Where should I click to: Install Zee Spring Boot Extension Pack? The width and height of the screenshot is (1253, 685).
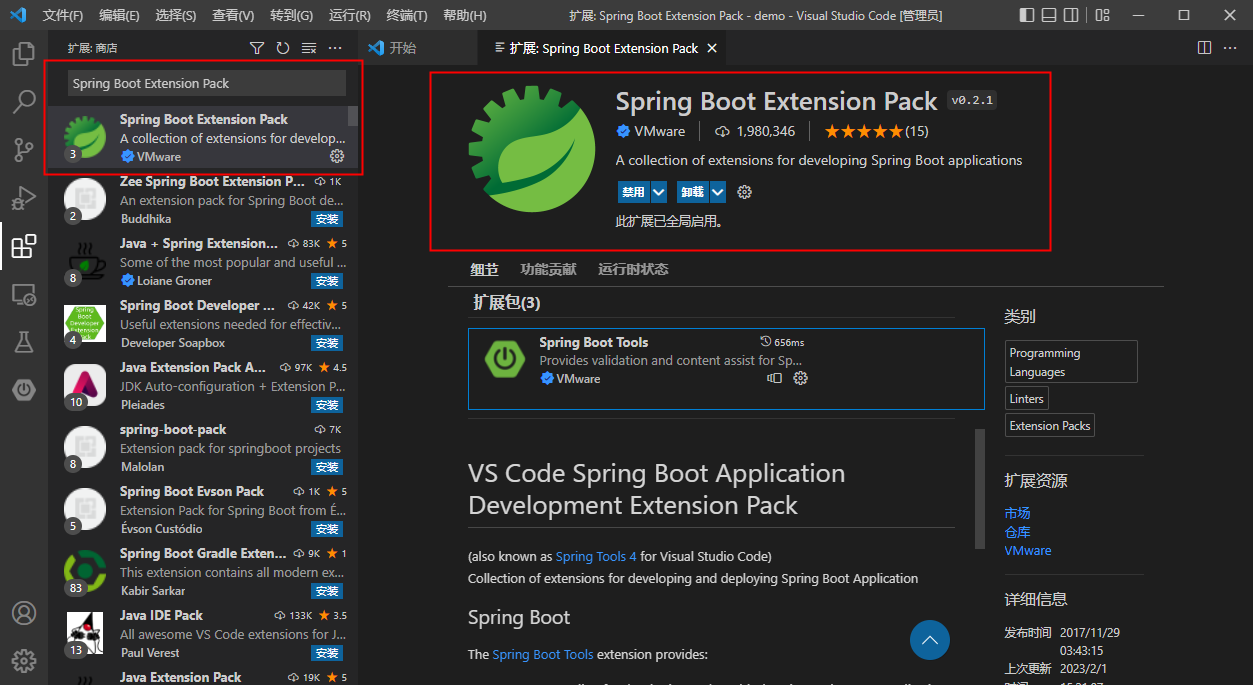(327, 219)
